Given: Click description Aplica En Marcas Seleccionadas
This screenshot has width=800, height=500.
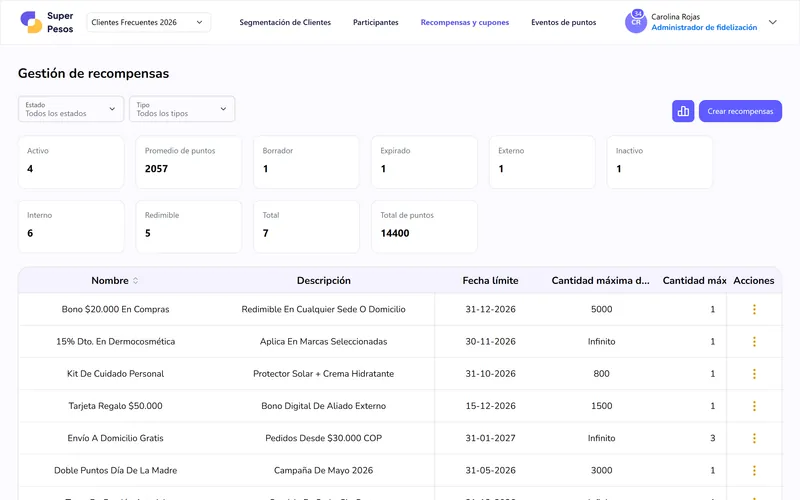Looking at the screenshot, I should point(323,341).
